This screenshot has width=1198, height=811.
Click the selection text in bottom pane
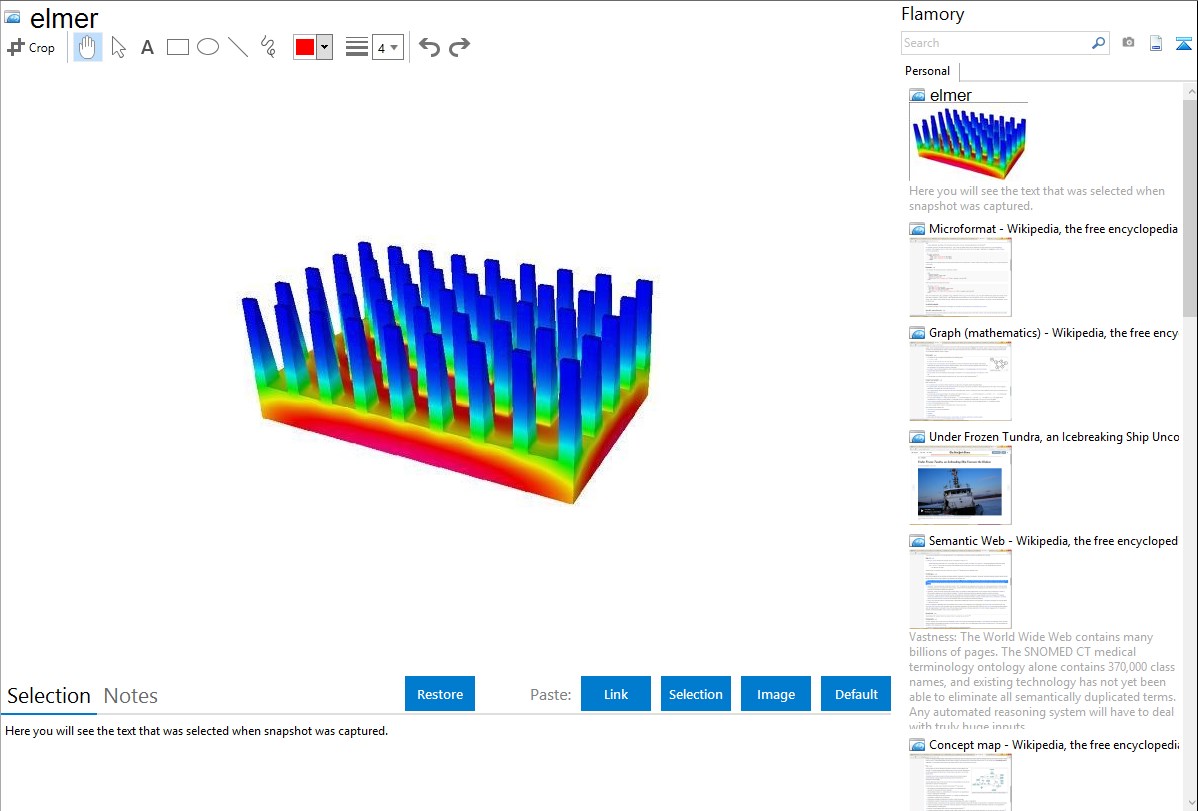pyautogui.click(x=196, y=731)
